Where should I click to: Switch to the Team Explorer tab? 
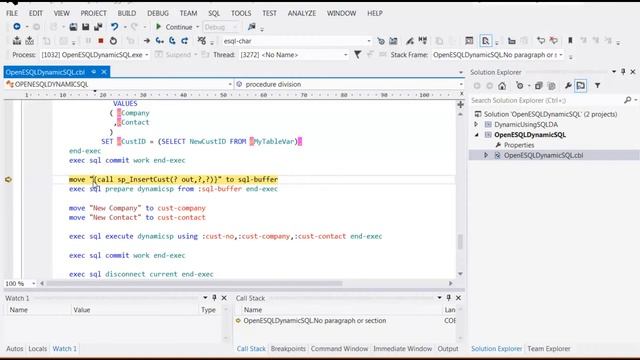[549, 349]
